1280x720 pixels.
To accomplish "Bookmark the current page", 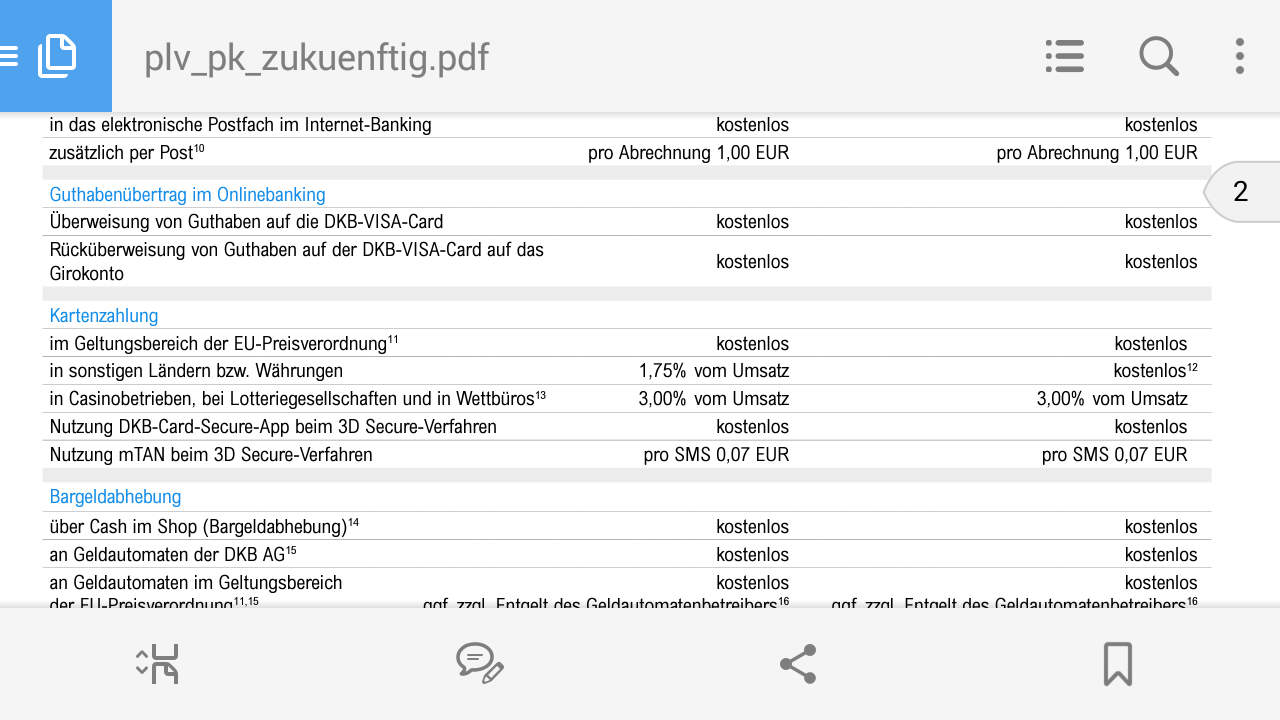I will tap(1117, 664).
